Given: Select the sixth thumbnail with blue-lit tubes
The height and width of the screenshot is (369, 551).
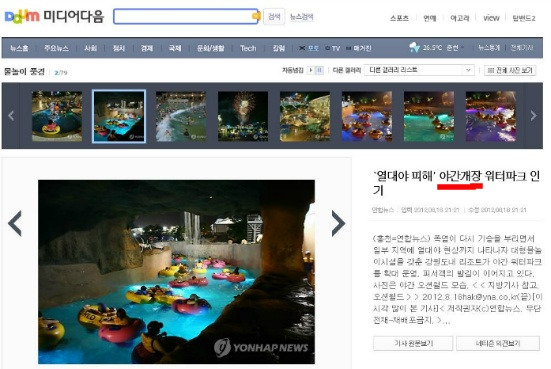Looking at the screenshot, I should (x=367, y=116).
